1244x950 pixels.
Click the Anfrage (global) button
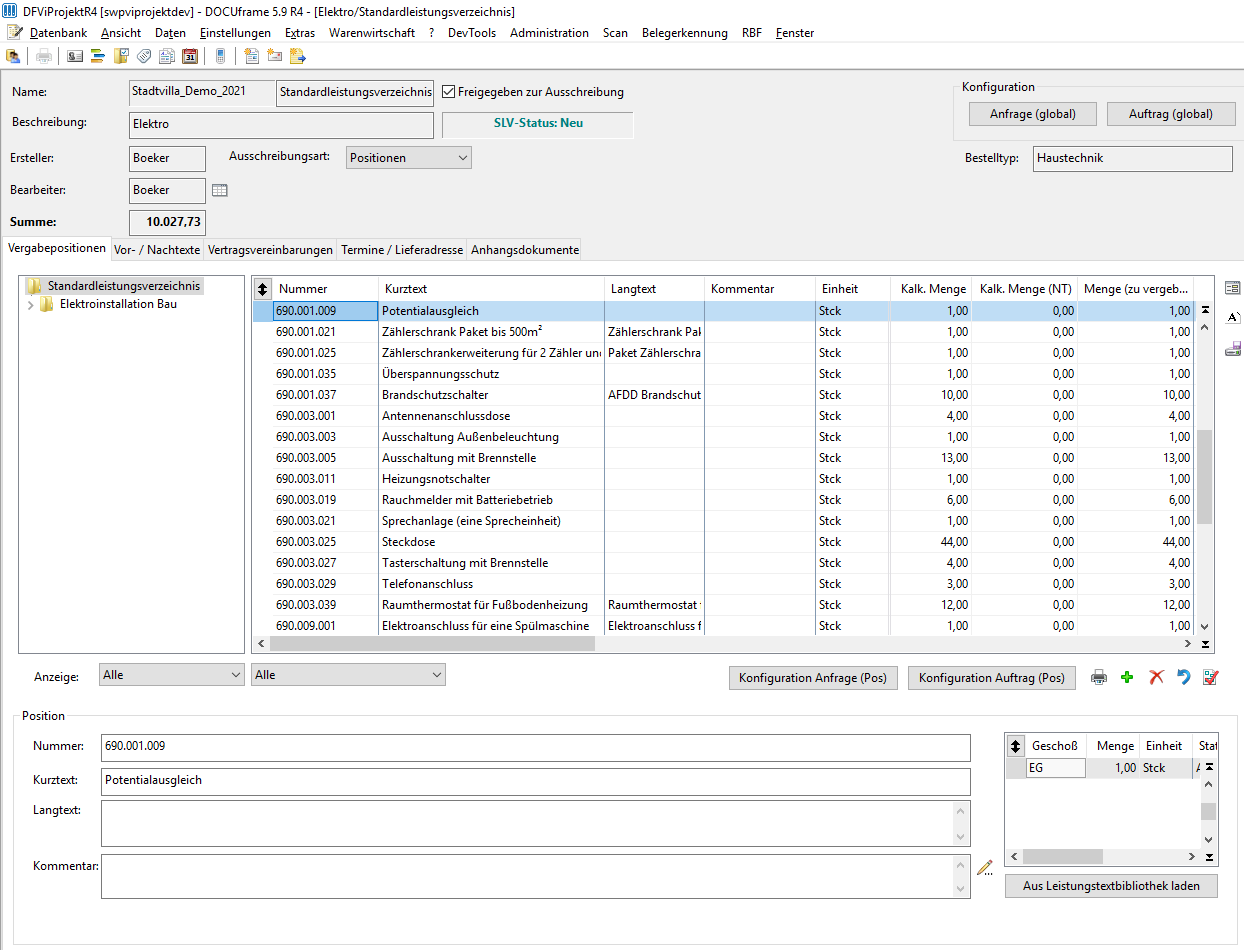1033,114
